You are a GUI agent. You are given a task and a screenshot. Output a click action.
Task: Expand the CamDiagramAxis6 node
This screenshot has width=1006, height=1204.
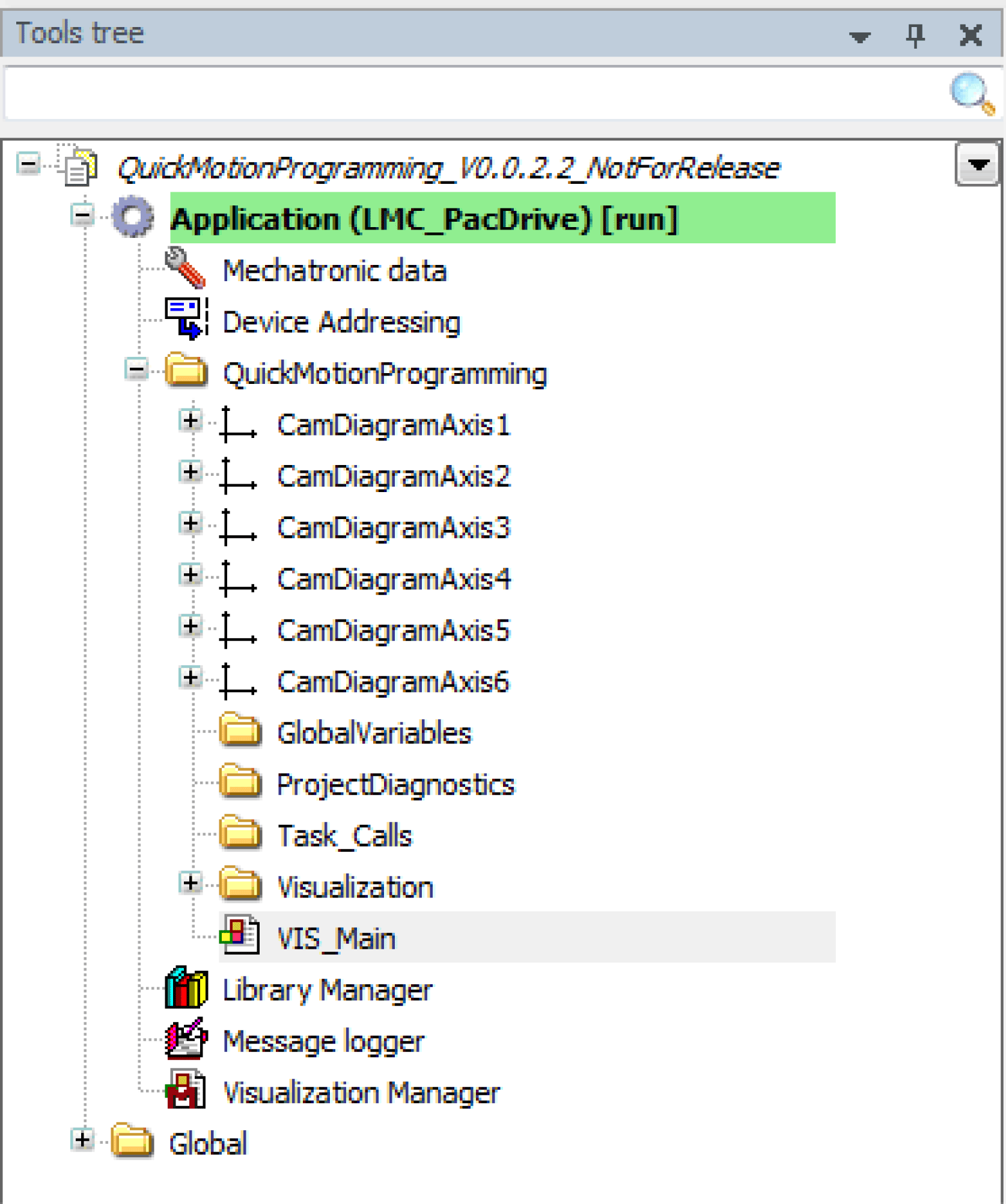(x=191, y=677)
